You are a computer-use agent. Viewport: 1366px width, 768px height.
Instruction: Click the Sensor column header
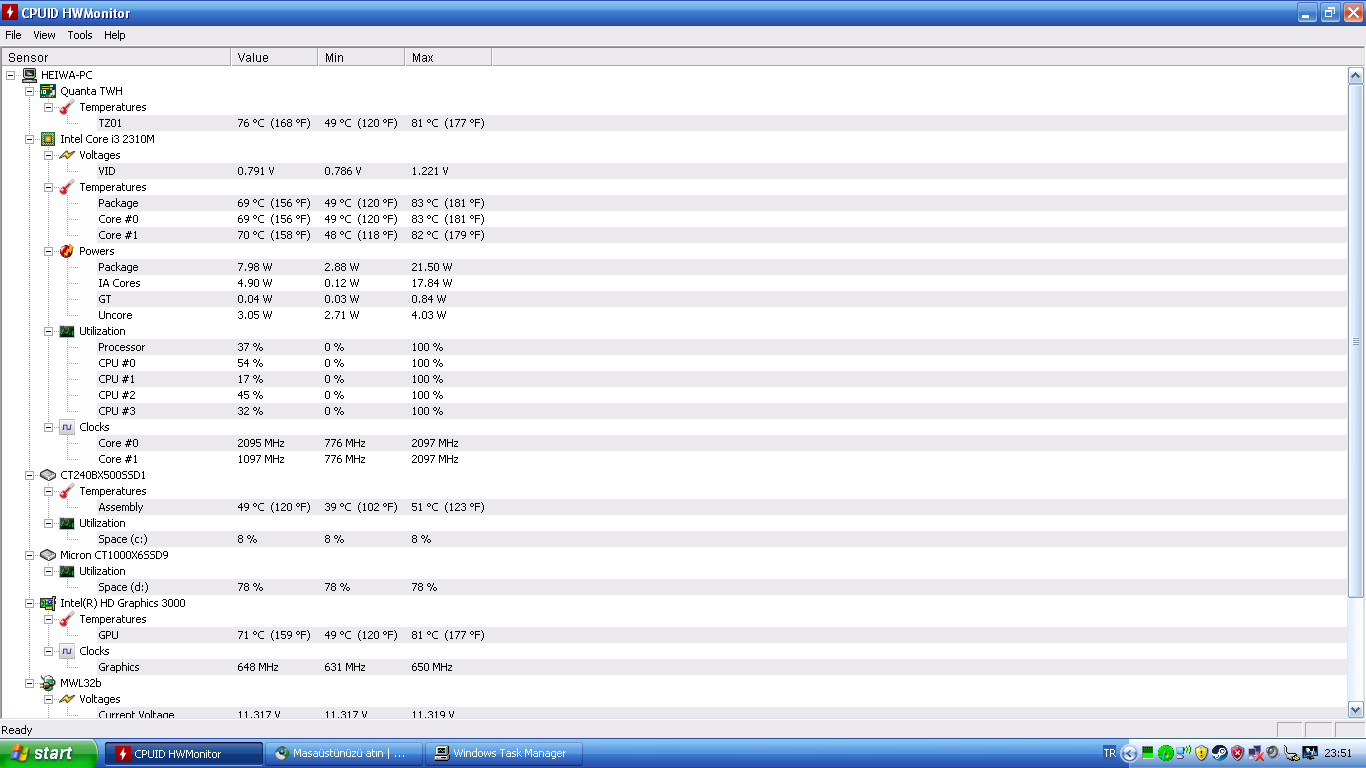click(x=116, y=58)
